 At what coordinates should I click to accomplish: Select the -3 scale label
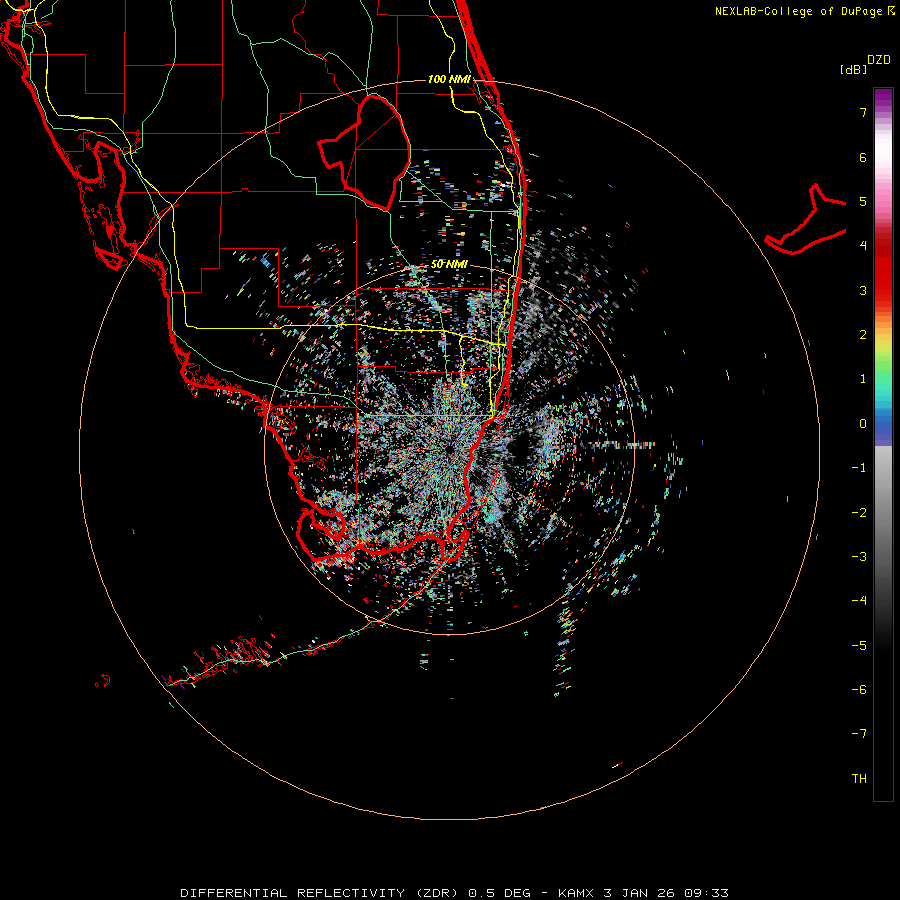859,557
